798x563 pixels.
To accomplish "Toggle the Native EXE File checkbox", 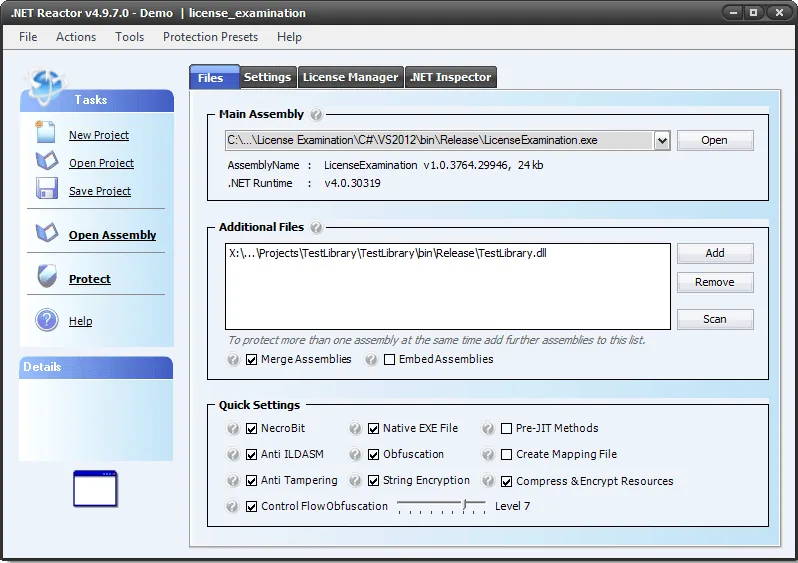I will point(374,429).
